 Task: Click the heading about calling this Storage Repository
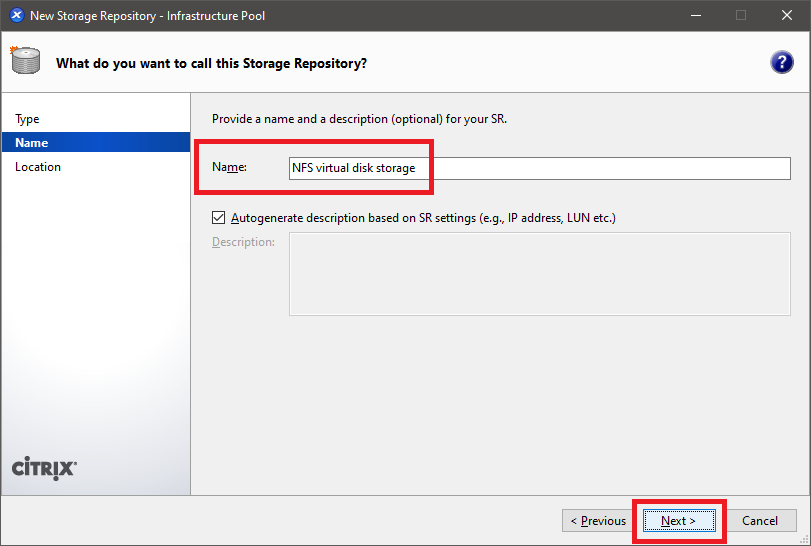click(x=211, y=64)
